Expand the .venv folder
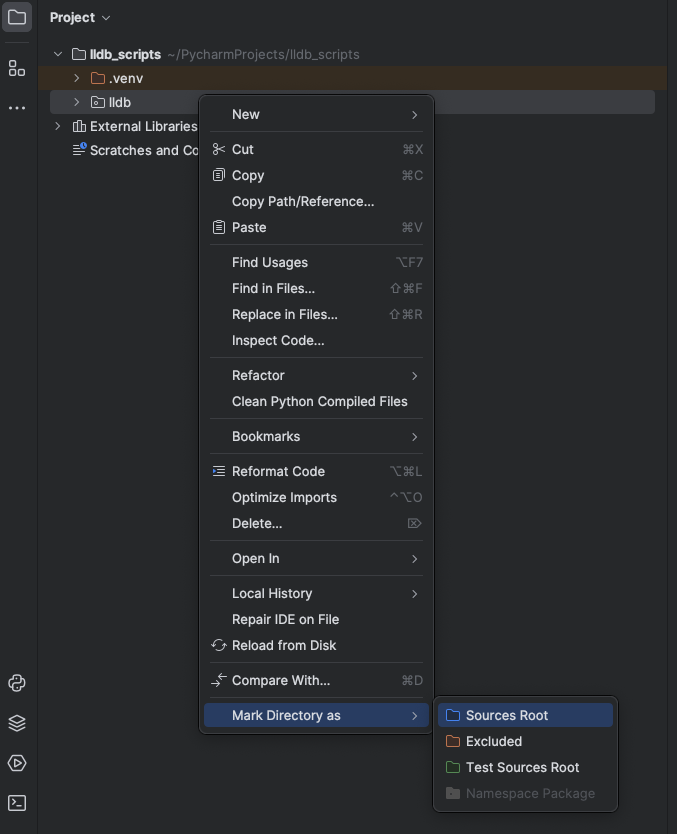The width and height of the screenshot is (677, 834). [x=77, y=78]
